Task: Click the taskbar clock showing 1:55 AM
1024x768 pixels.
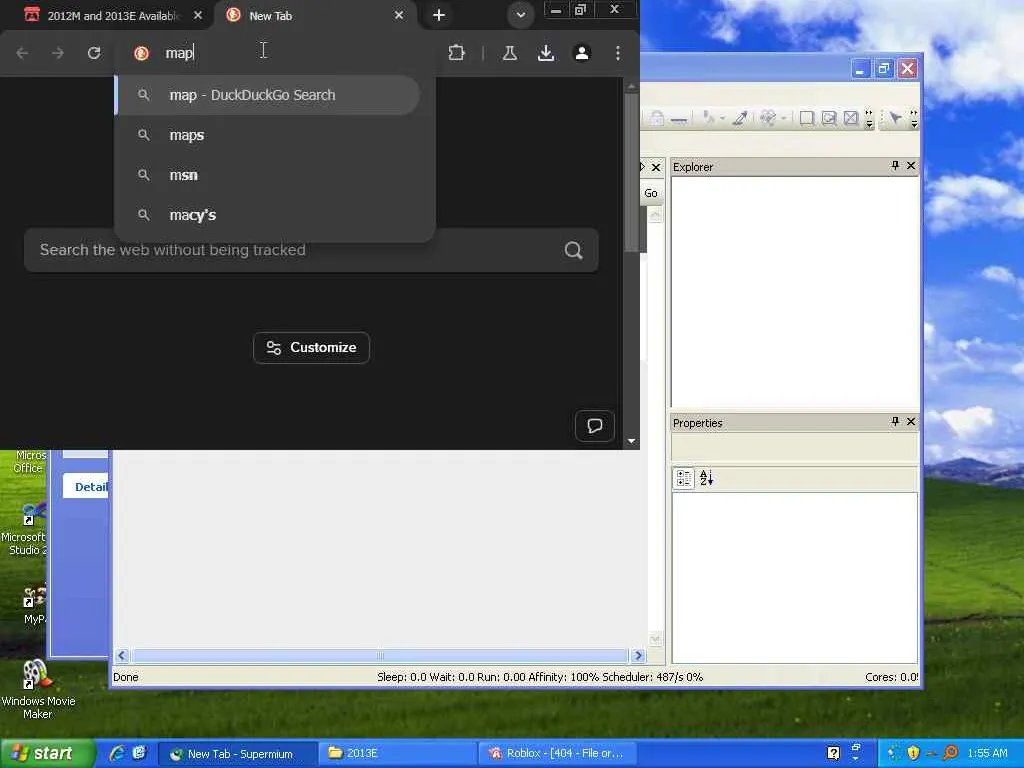Action: 987,754
